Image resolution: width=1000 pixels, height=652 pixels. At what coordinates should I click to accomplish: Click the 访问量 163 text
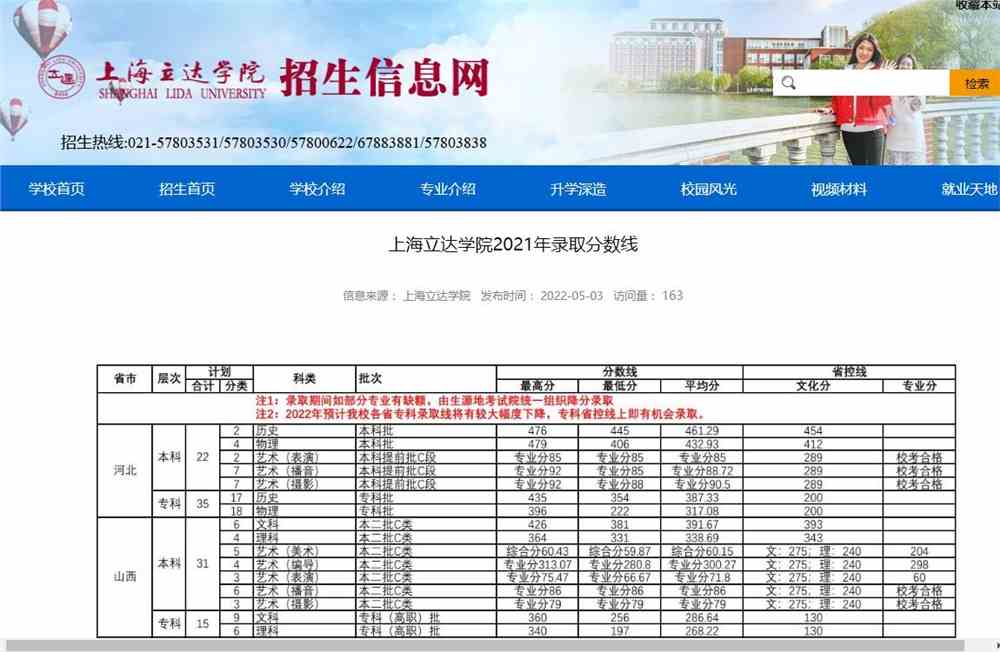[648, 296]
